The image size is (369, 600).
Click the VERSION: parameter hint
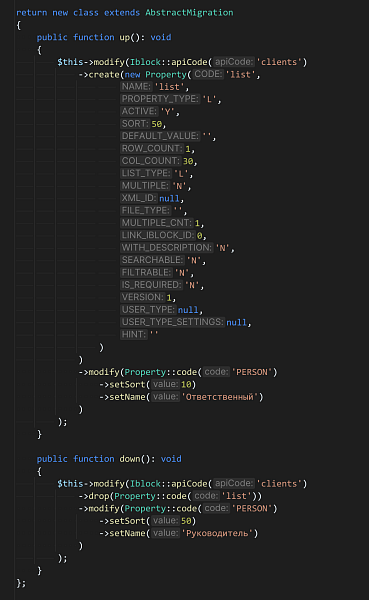[x=142, y=297]
